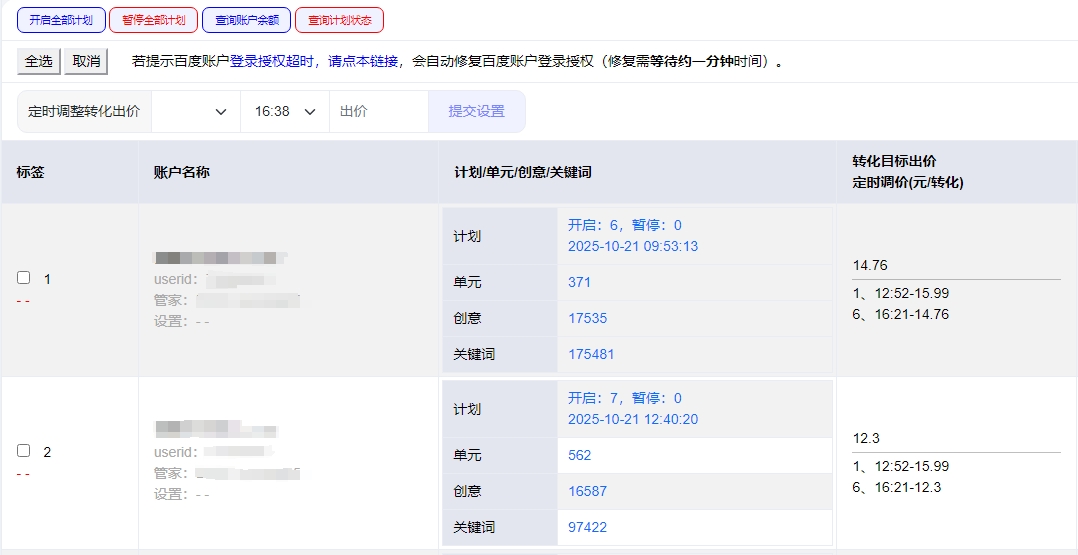This screenshot has width=1078, height=555.
Task: Click the 查询计划状态 button
Action: pyautogui.click(x=339, y=20)
